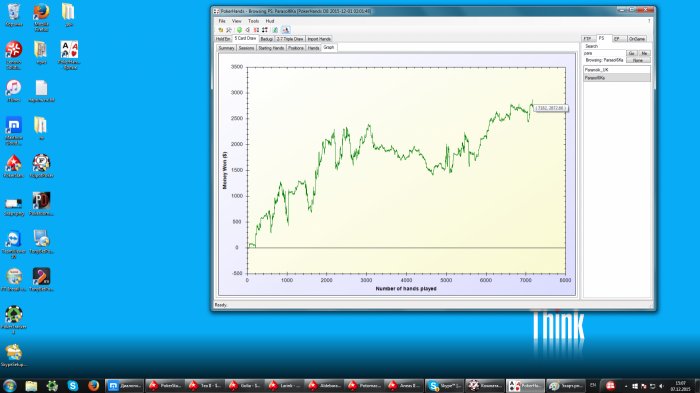Open the Windows Start menu
The width and height of the screenshot is (700, 393).
pyautogui.click(x=9, y=385)
